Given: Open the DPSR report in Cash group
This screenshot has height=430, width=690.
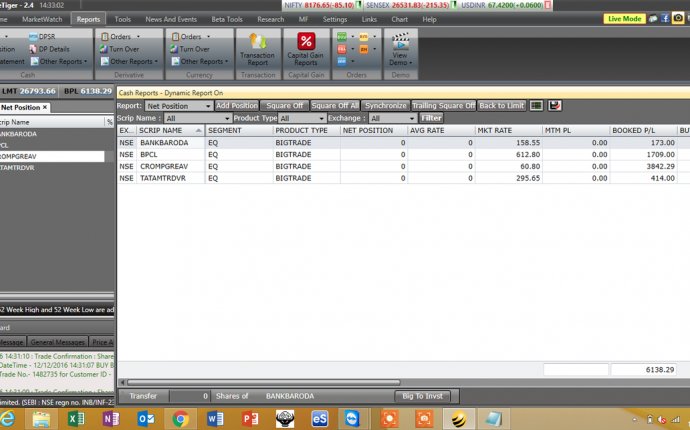Looking at the screenshot, I should coord(43,37).
